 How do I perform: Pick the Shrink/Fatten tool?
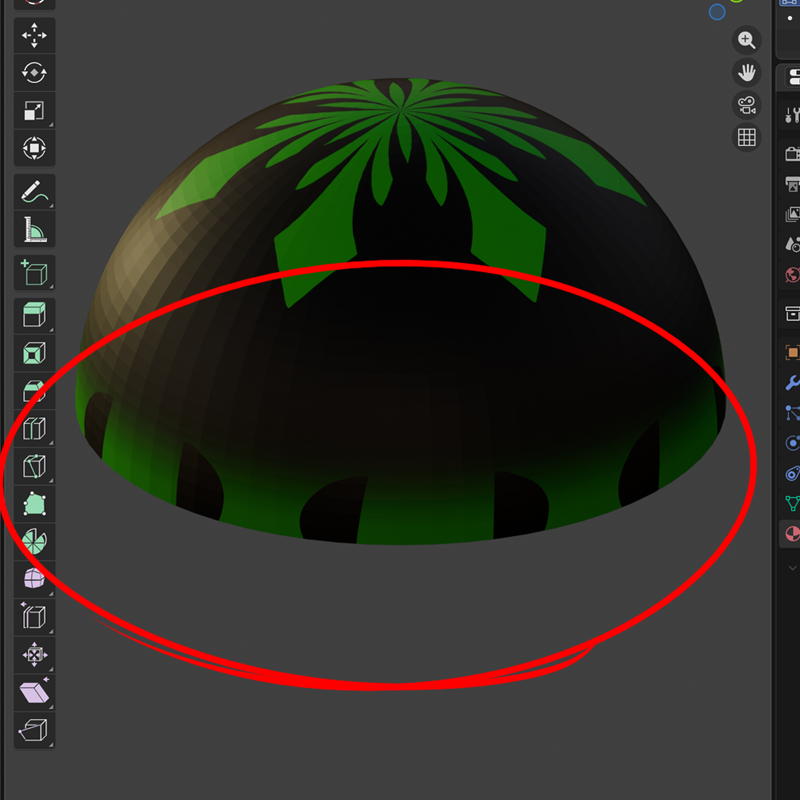[34, 655]
